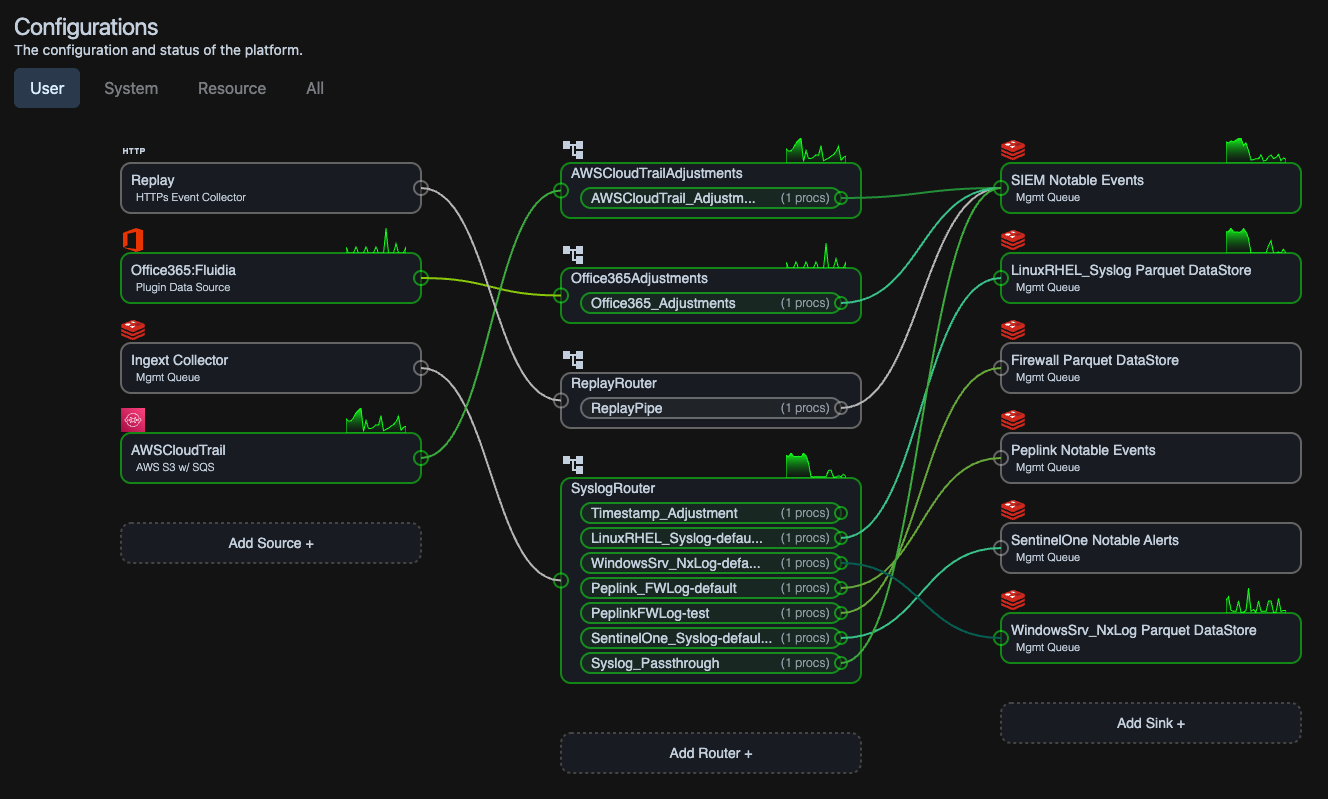Click the Add Router button
The height and width of the screenshot is (799, 1328).
[710, 753]
